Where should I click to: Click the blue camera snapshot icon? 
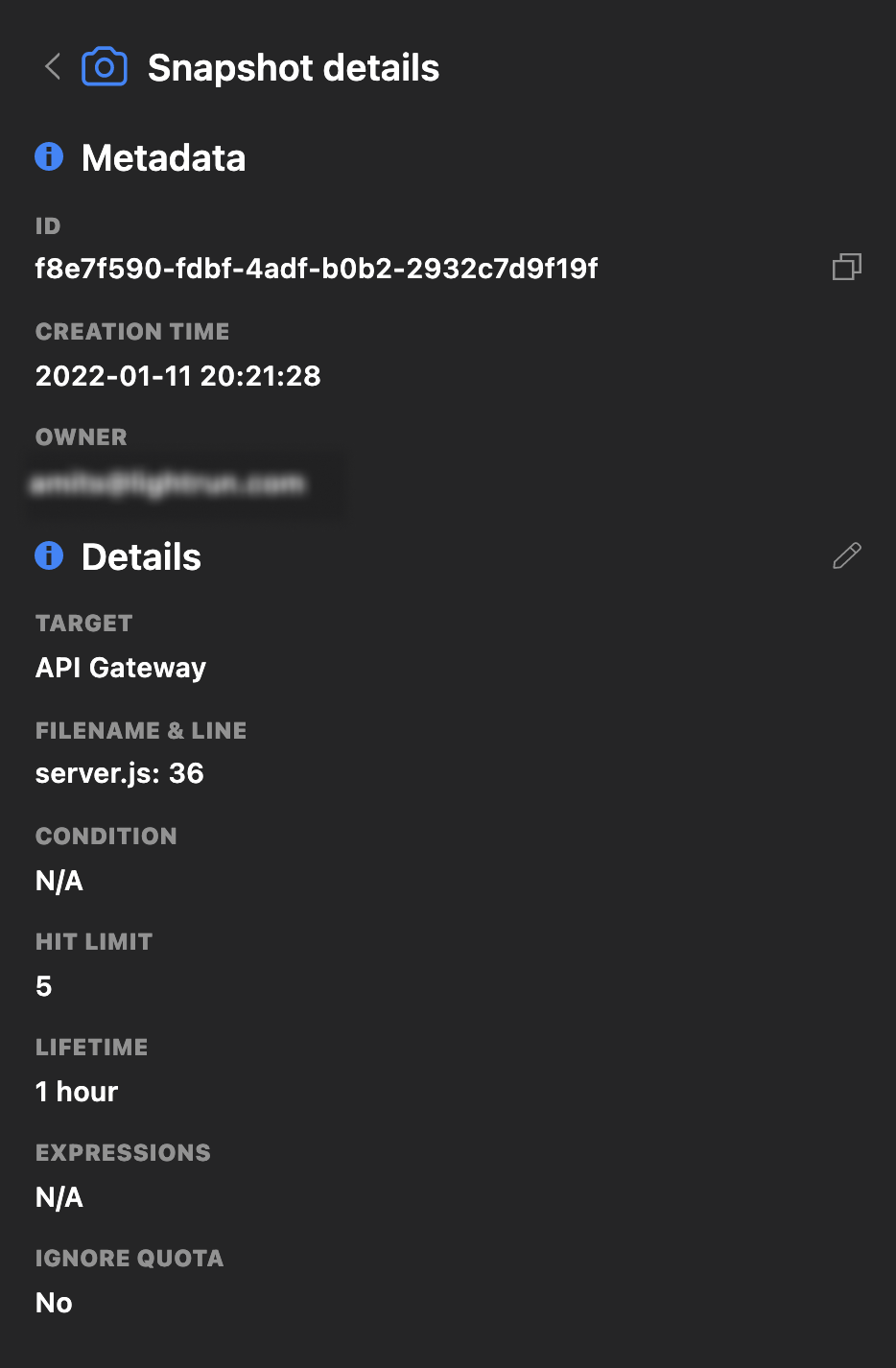(105, 67)
